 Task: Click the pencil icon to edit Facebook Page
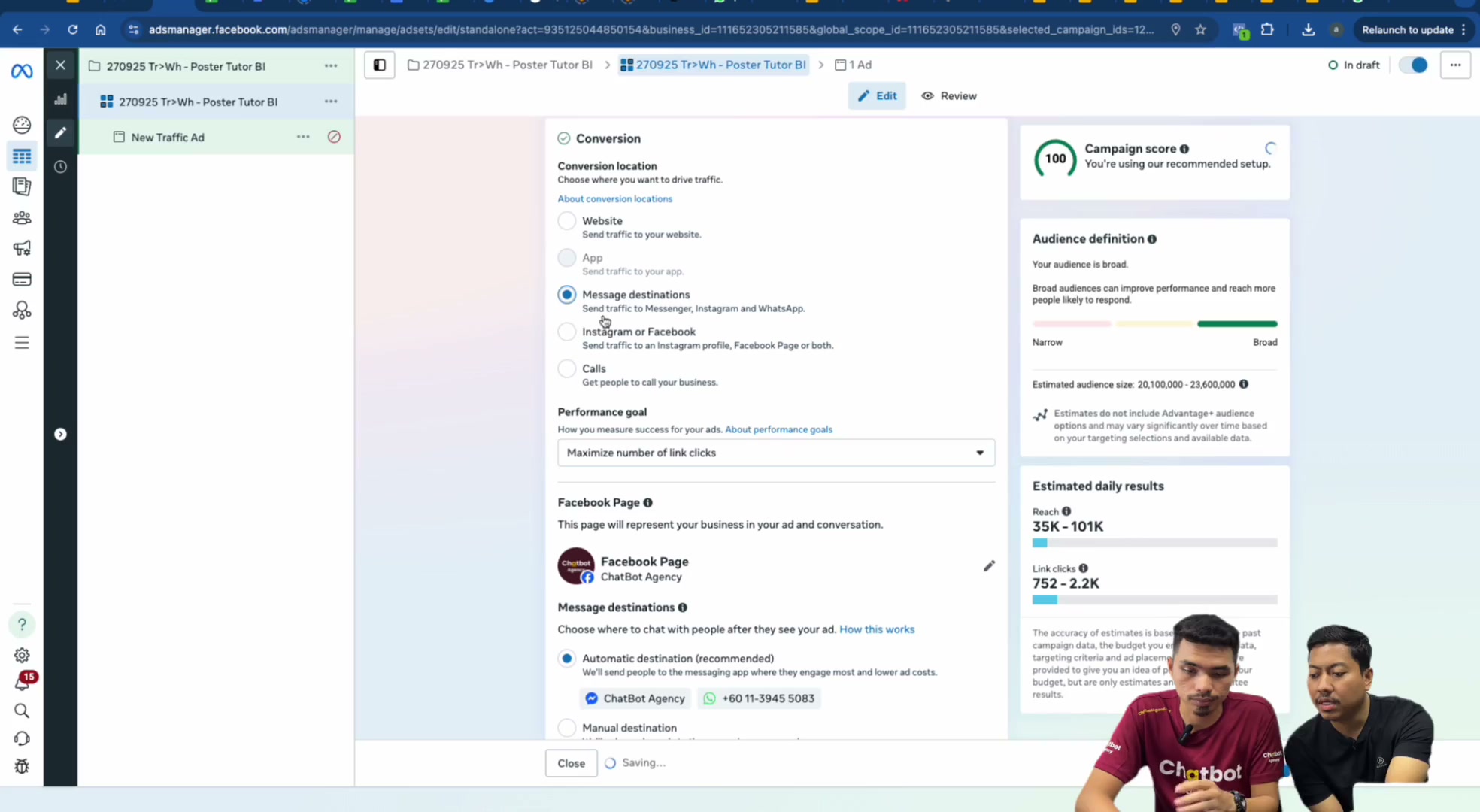pos(989,566)
